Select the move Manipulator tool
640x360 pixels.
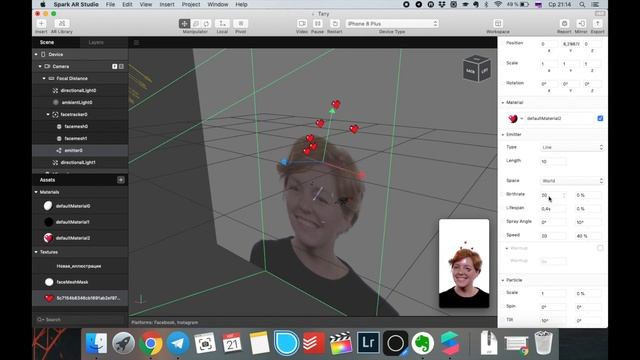[x=184, y=23]
